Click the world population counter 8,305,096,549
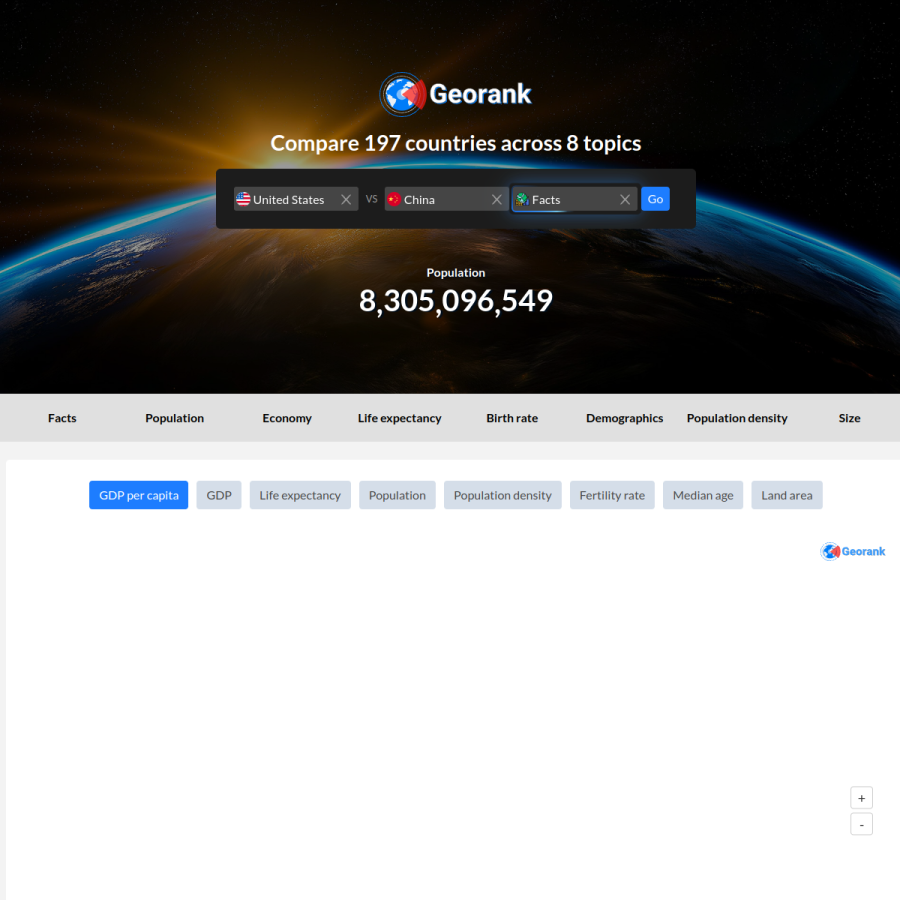The width and height of the screenshot is (900, 900). (x=456, y=301)
